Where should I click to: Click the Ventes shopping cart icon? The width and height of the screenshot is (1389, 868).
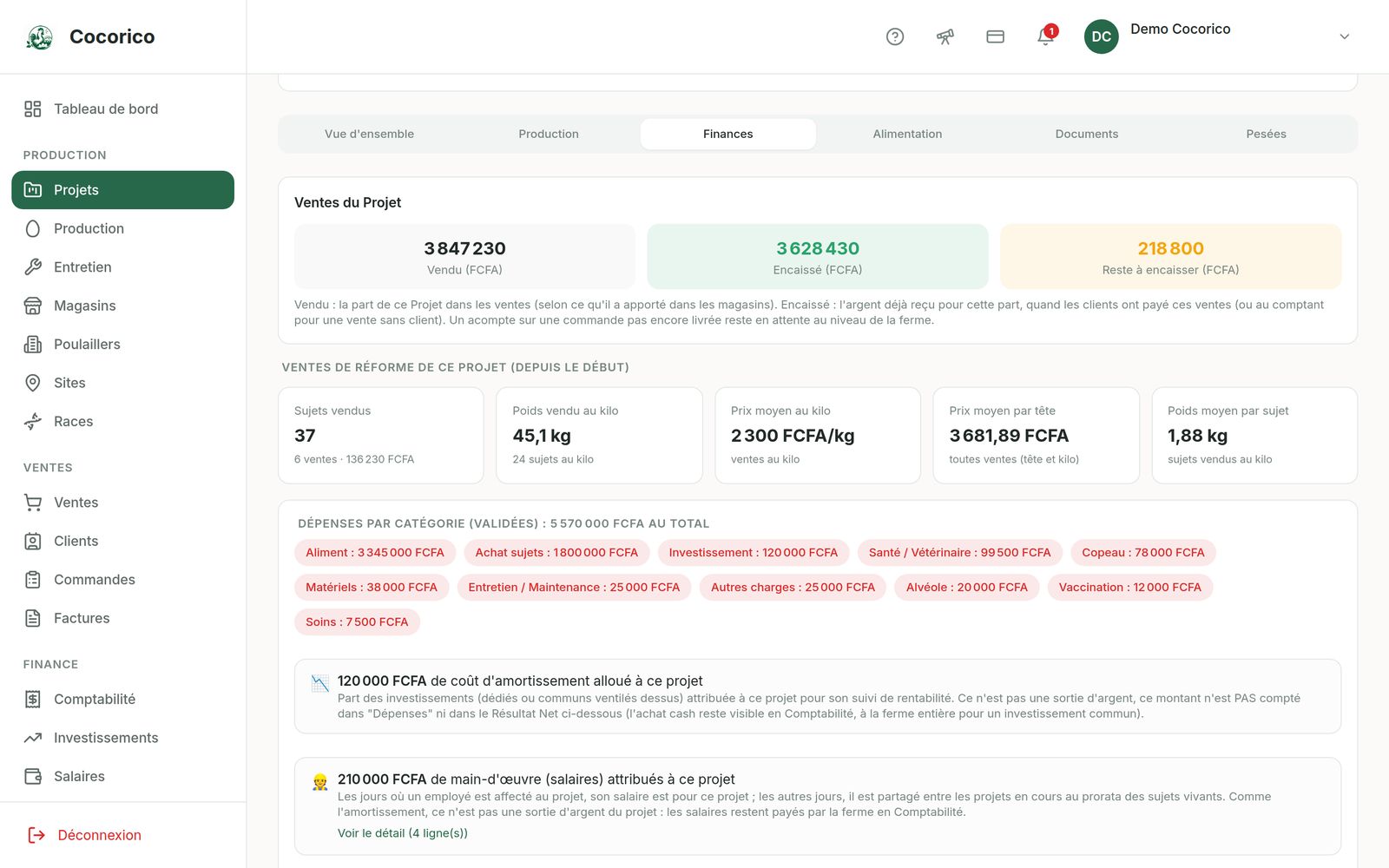pos(33,503)
